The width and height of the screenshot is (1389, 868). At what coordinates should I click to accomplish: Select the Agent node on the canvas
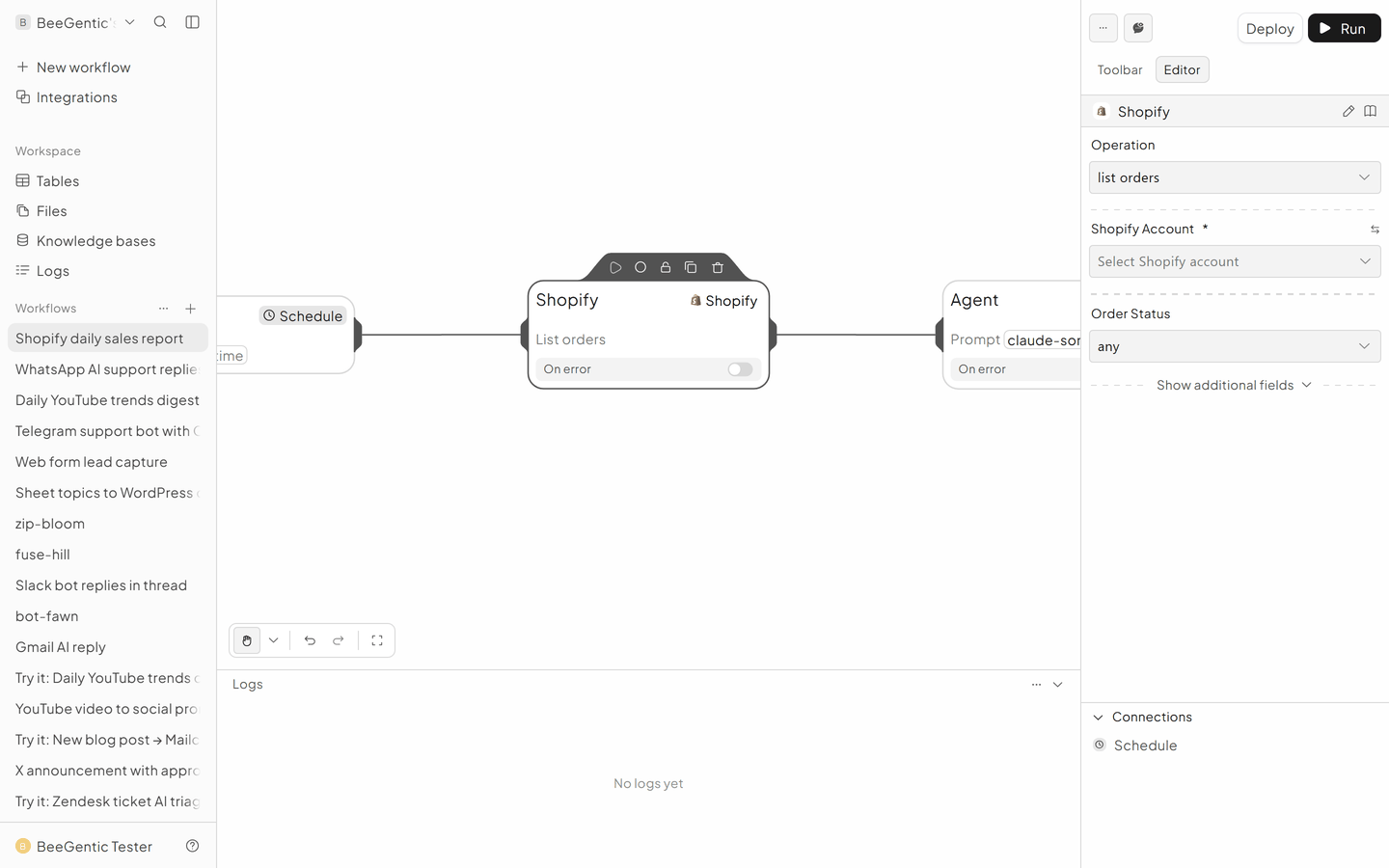coord(1011,335)
